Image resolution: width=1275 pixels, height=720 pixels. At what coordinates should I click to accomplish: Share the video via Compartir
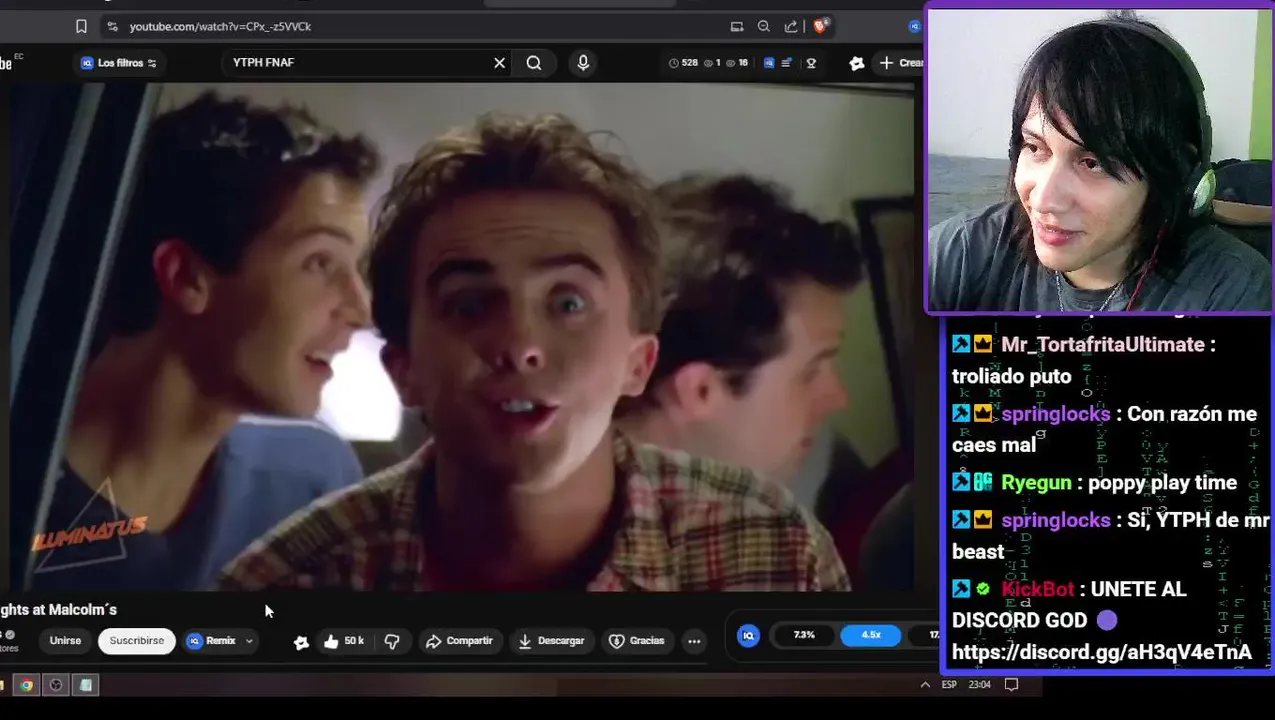459,641
